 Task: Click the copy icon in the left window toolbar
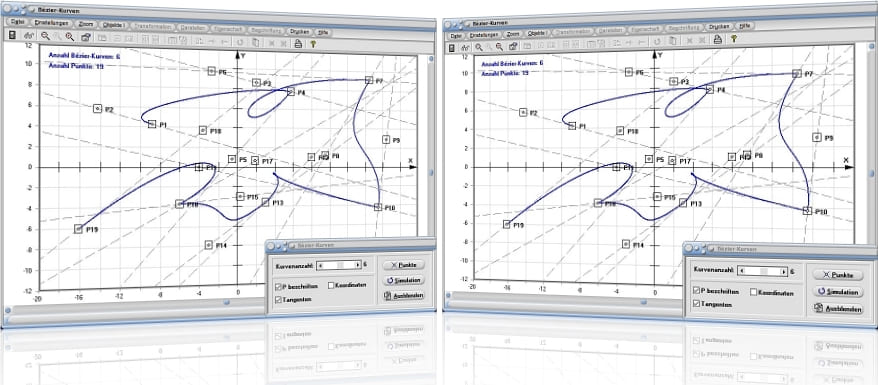(255, 42)
